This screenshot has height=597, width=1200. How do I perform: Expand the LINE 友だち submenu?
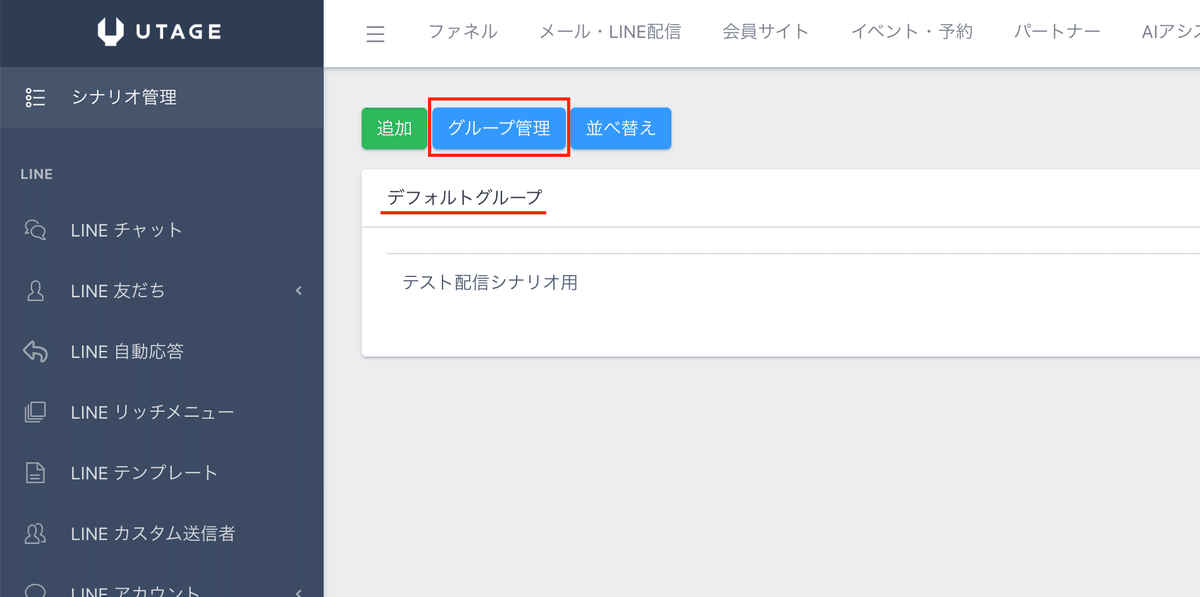coord(298,291)
